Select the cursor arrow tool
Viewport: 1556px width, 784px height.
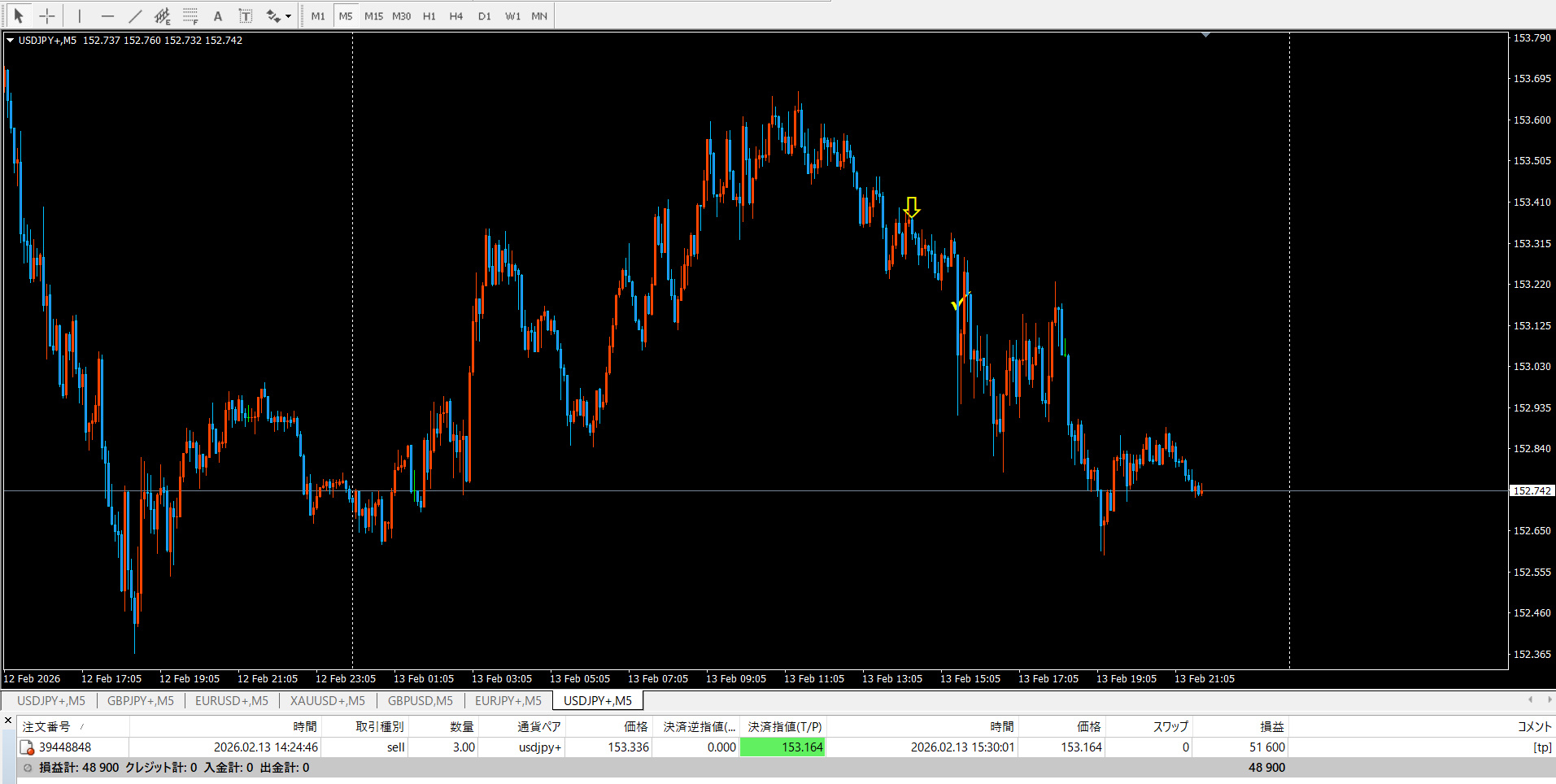click(19, 15)
